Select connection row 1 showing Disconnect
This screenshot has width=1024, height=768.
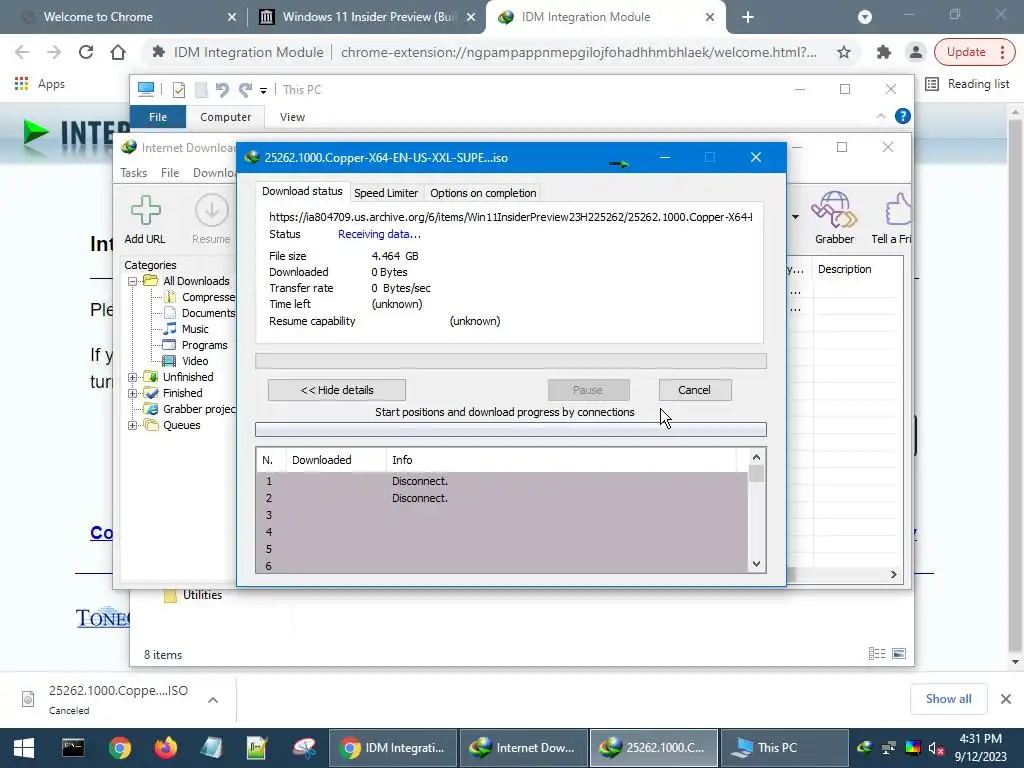(x=502, y=481)
